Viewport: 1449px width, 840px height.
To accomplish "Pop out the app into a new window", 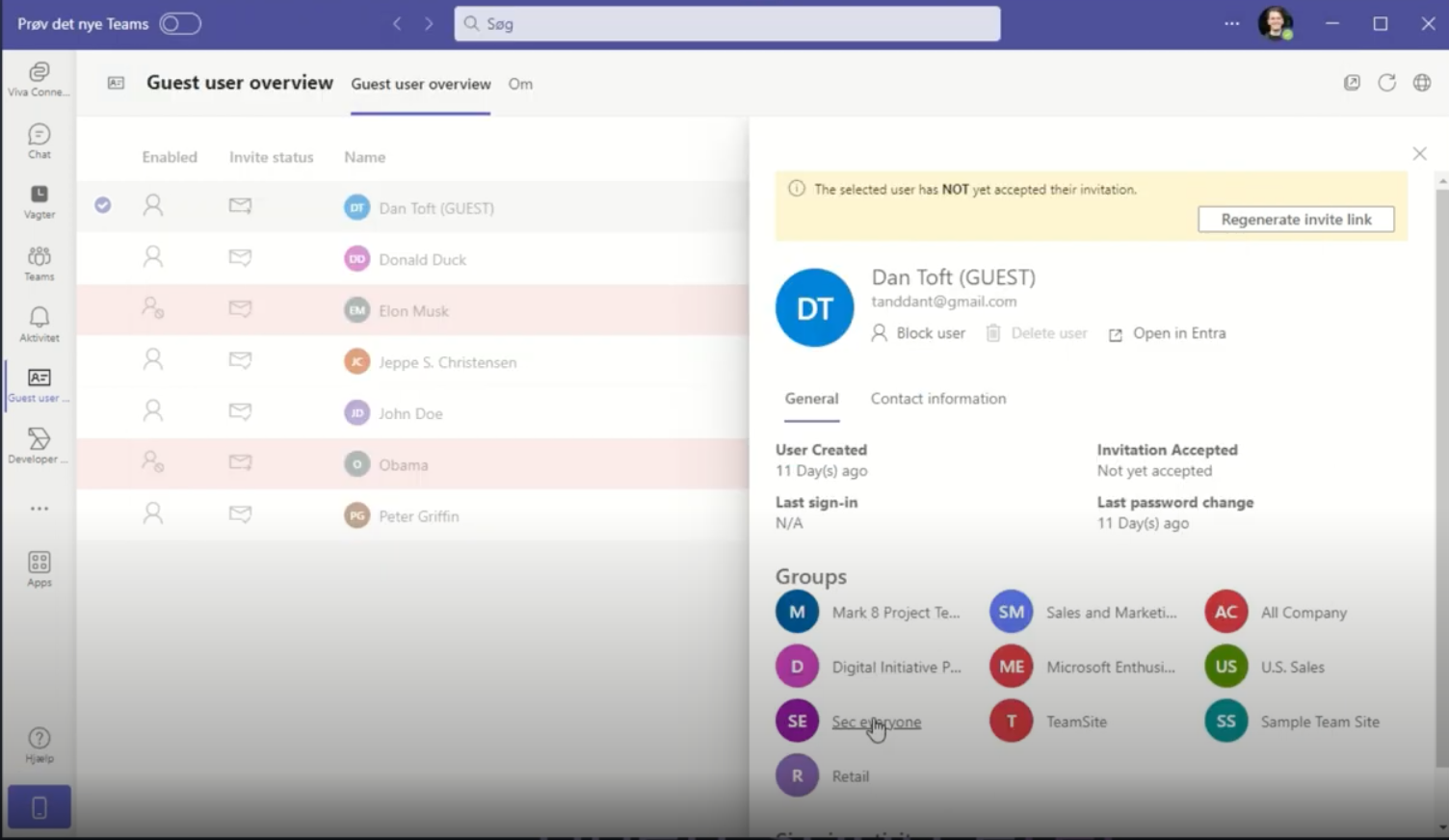I will 1352,83.
